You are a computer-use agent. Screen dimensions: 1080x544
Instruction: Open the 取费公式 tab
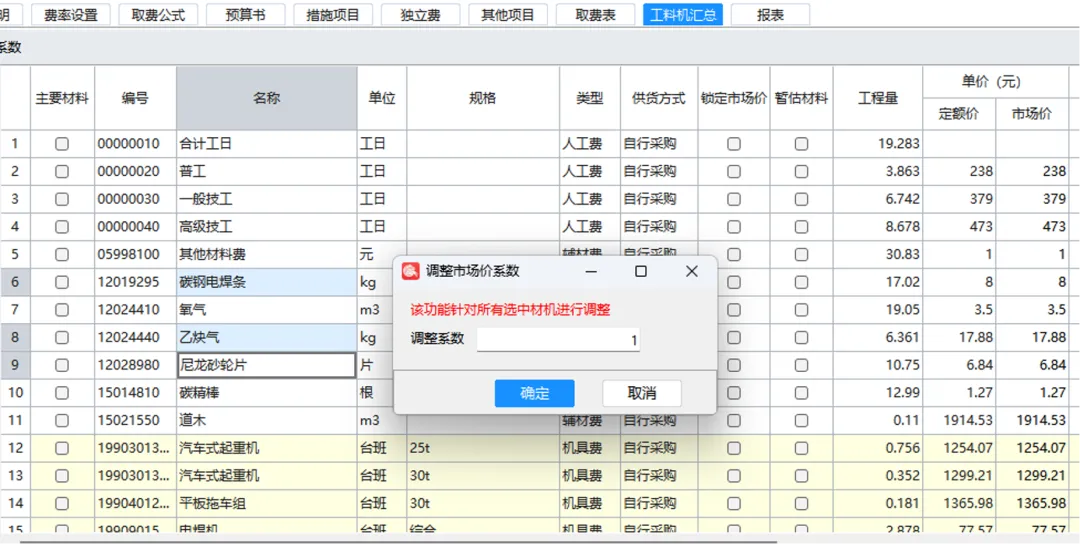[158, 14]
